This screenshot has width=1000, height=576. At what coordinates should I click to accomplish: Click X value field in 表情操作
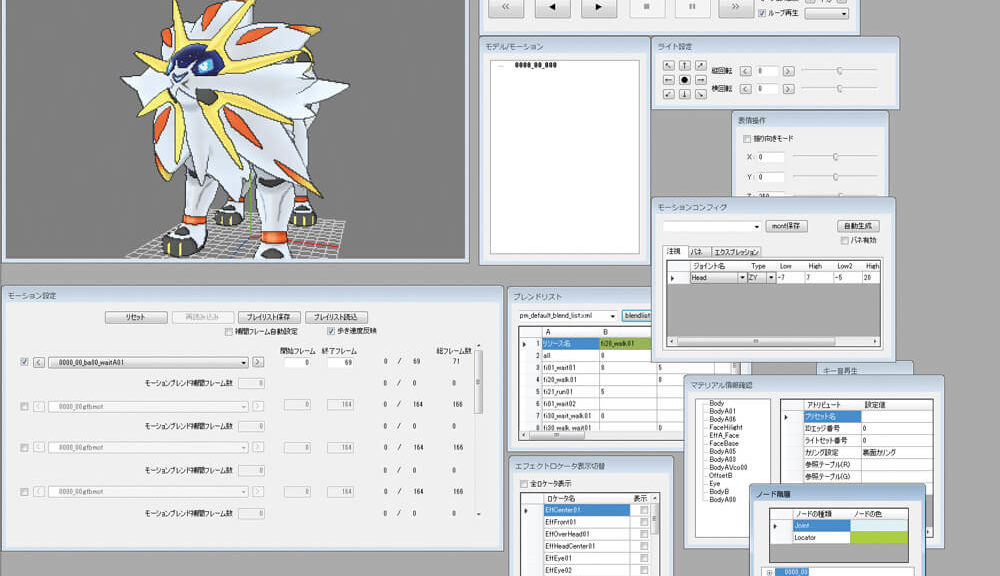770,157
